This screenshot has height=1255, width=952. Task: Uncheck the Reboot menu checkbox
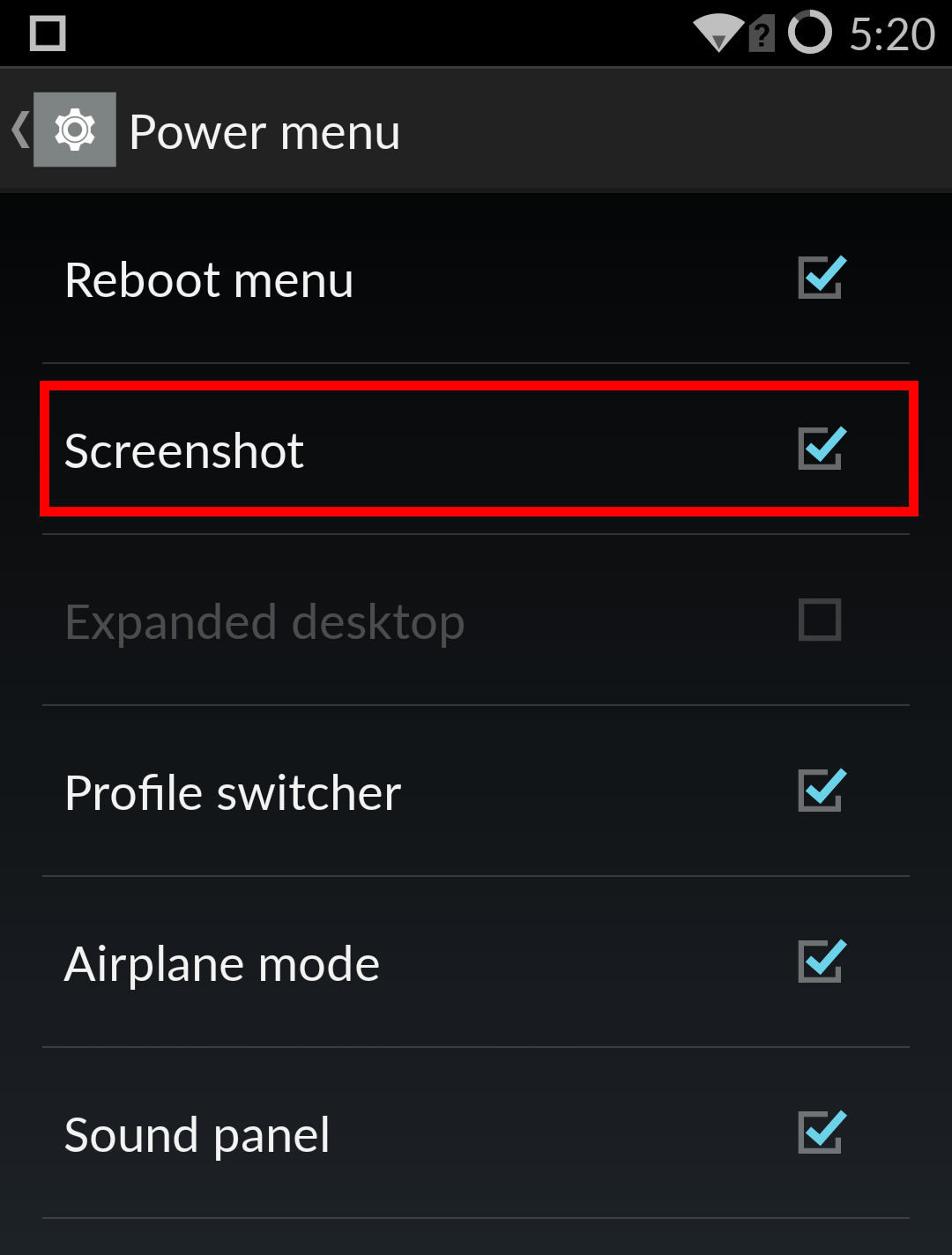(822, 278)
